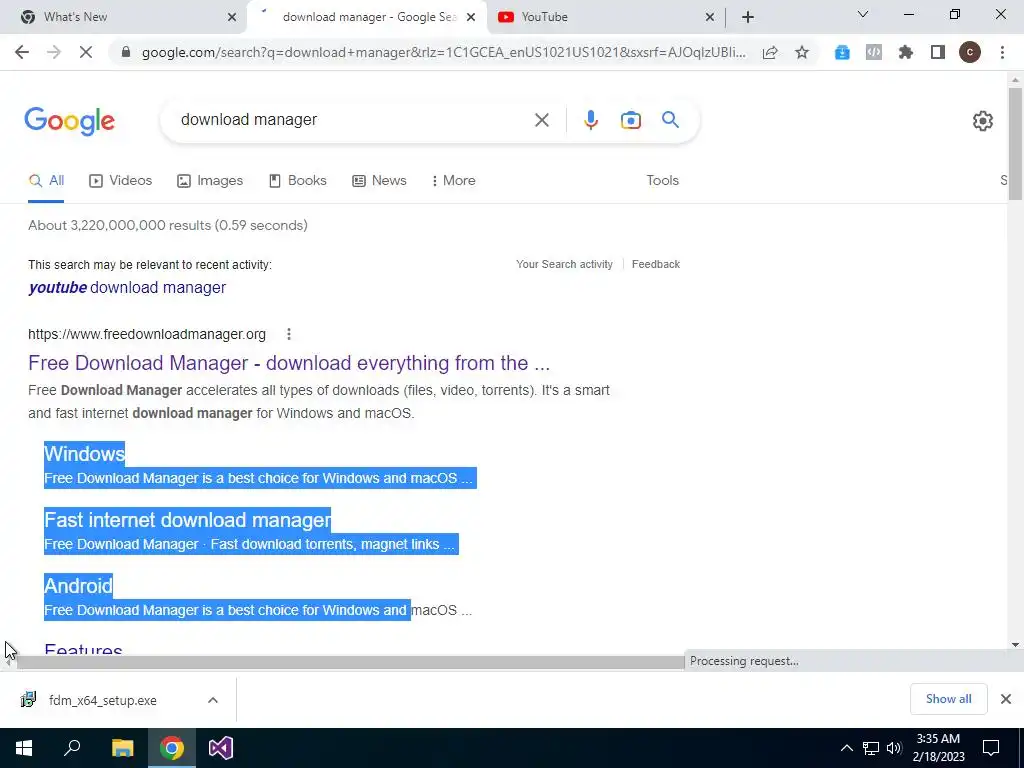The width and height of the screenshot is (1024, 768).
Task: Search by image with the camera icon
Action: (x=630, y=120)
